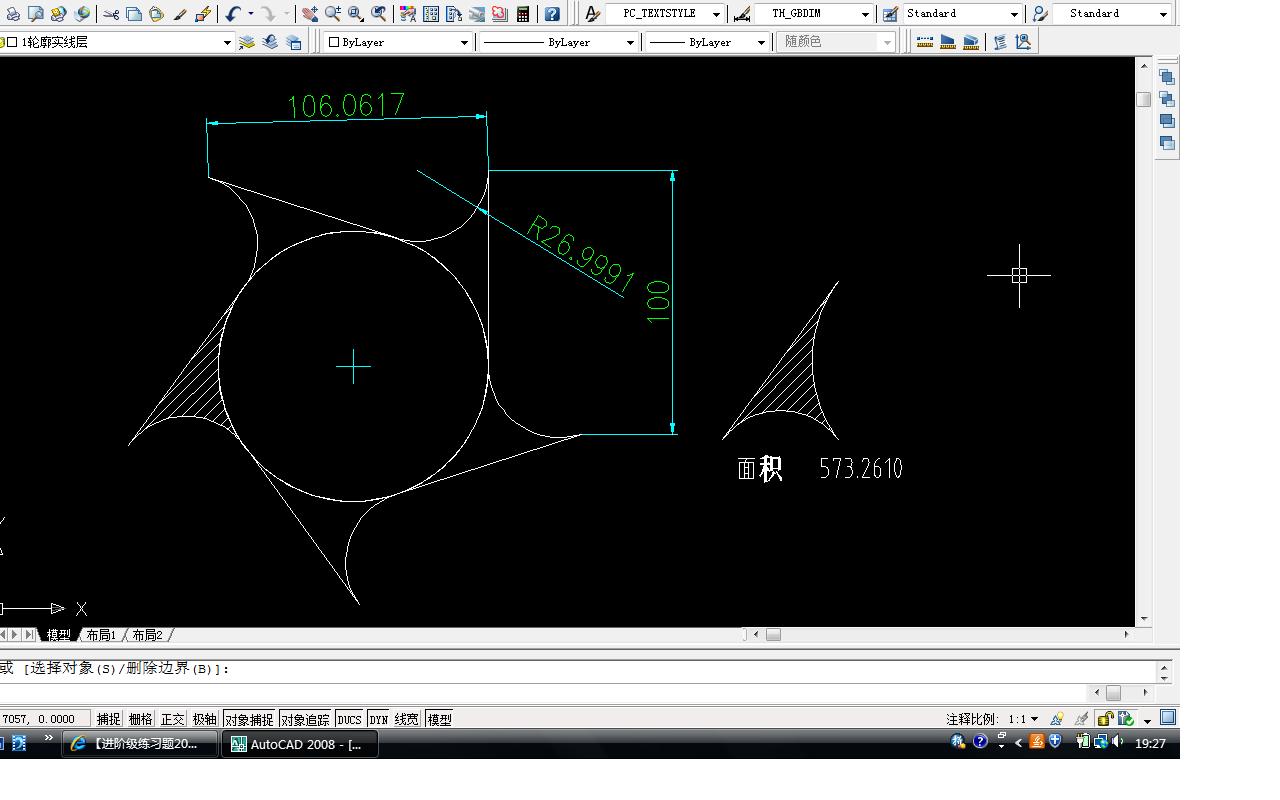Viewport: 1280px width, 800px height.
Task: Open the TH_GBDIM dimension style dropdown
Action: click(814, 14)
